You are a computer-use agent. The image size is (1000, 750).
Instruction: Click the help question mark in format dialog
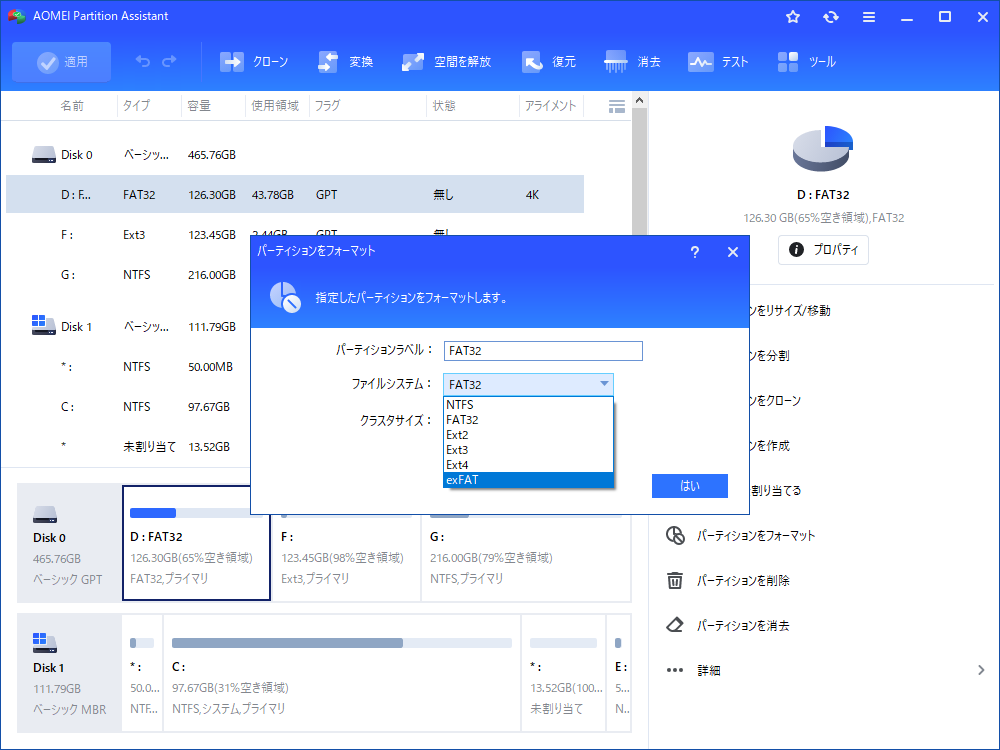click(695, 252)
